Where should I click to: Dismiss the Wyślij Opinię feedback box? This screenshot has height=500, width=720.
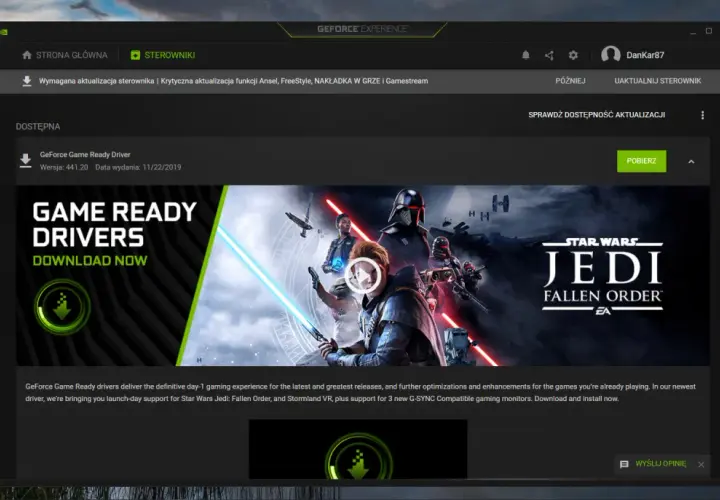tap(701, 464)
